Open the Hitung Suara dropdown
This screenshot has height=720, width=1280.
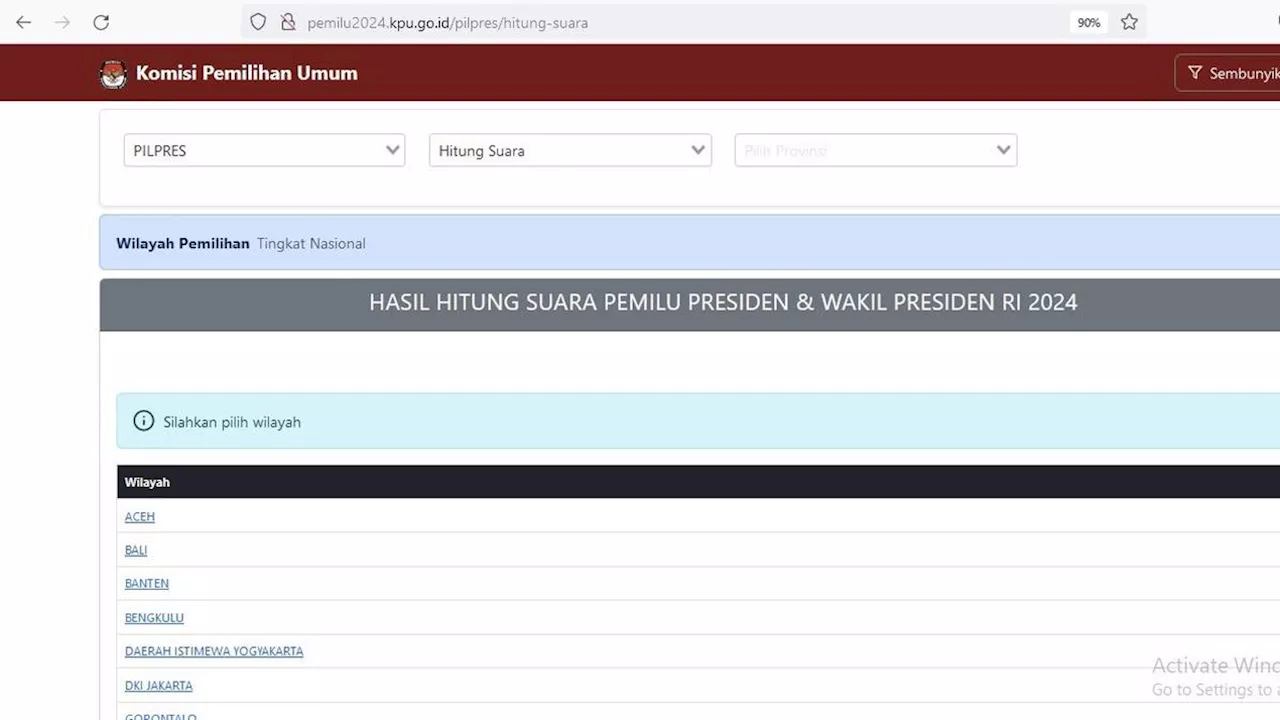coord(570,150)
